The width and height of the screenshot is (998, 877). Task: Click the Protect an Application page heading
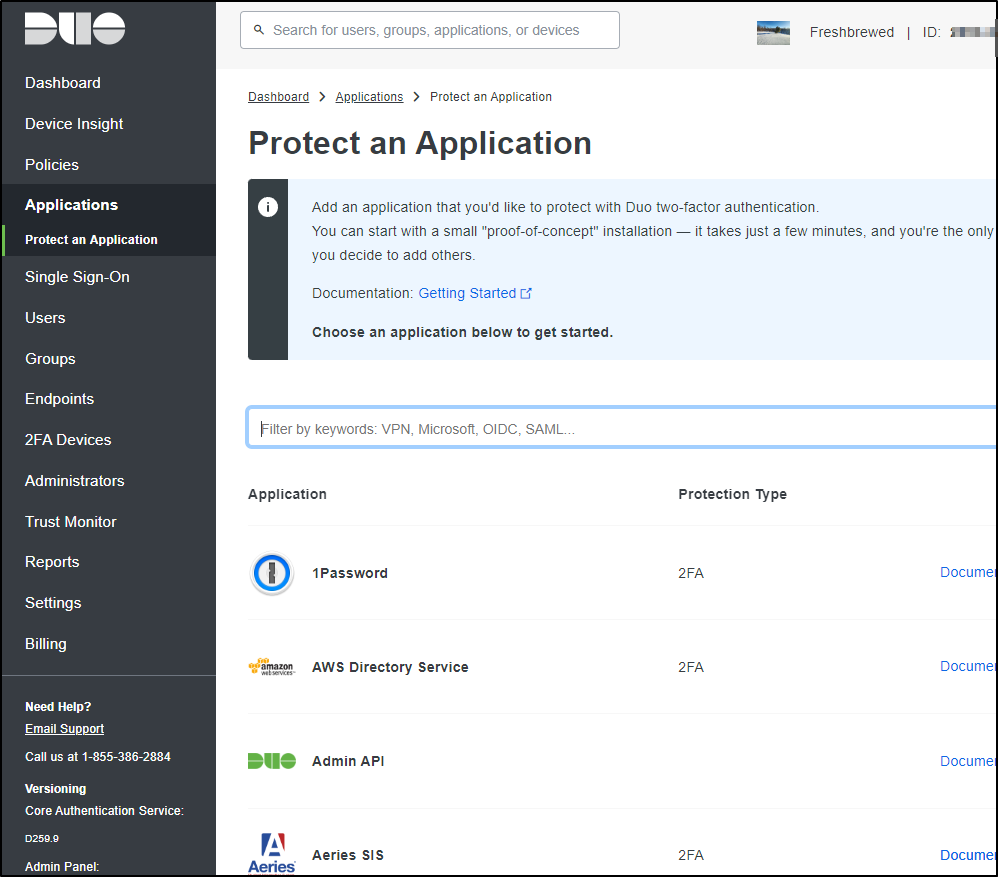click(x=420, y=143)
